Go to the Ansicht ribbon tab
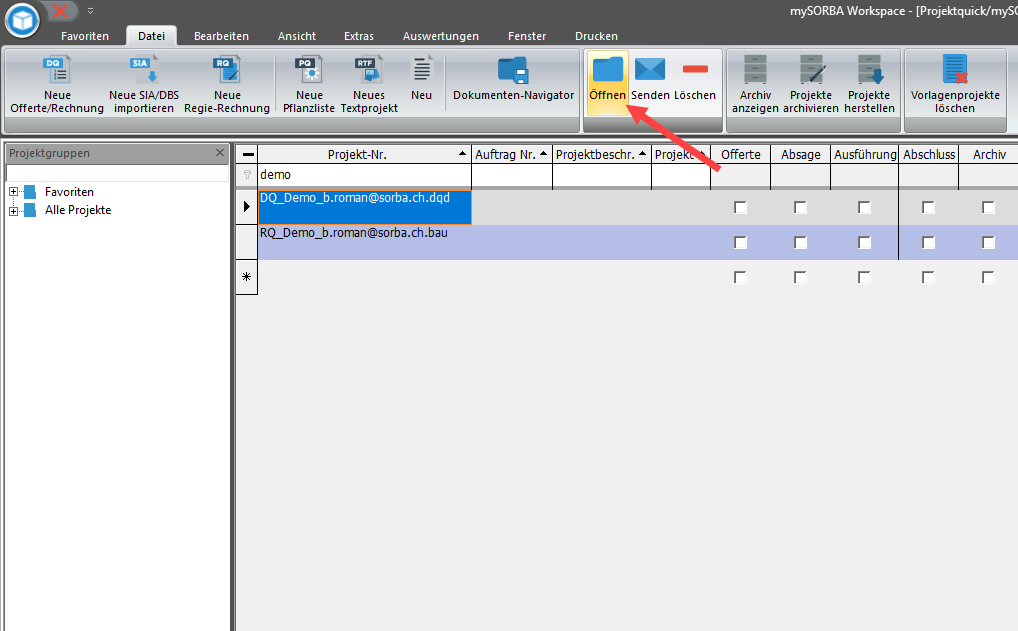 click(297, 36)
